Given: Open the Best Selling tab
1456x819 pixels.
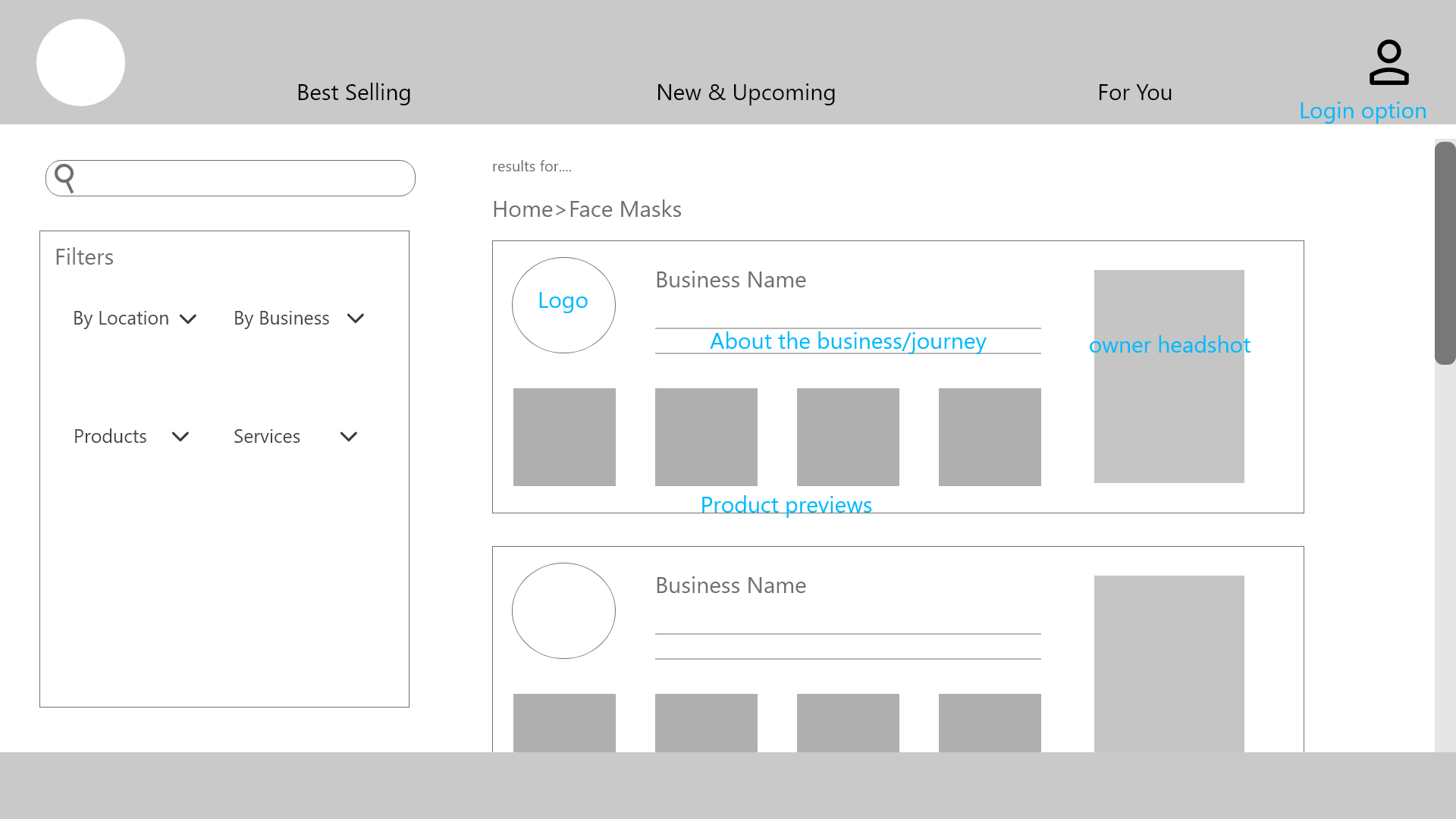Looking at the screenshot, I should [353, 93].
